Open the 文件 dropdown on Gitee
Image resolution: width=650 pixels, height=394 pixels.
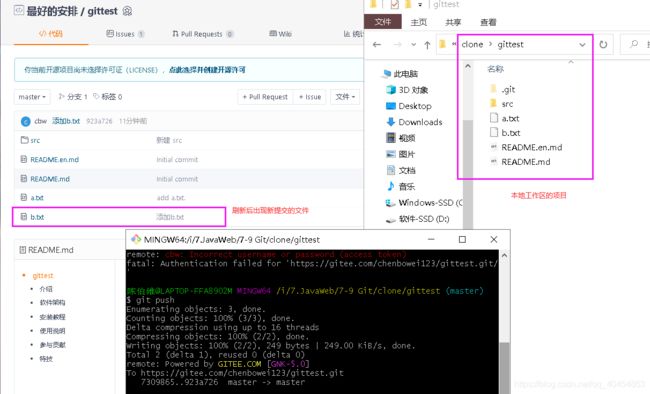coord(345,97)
